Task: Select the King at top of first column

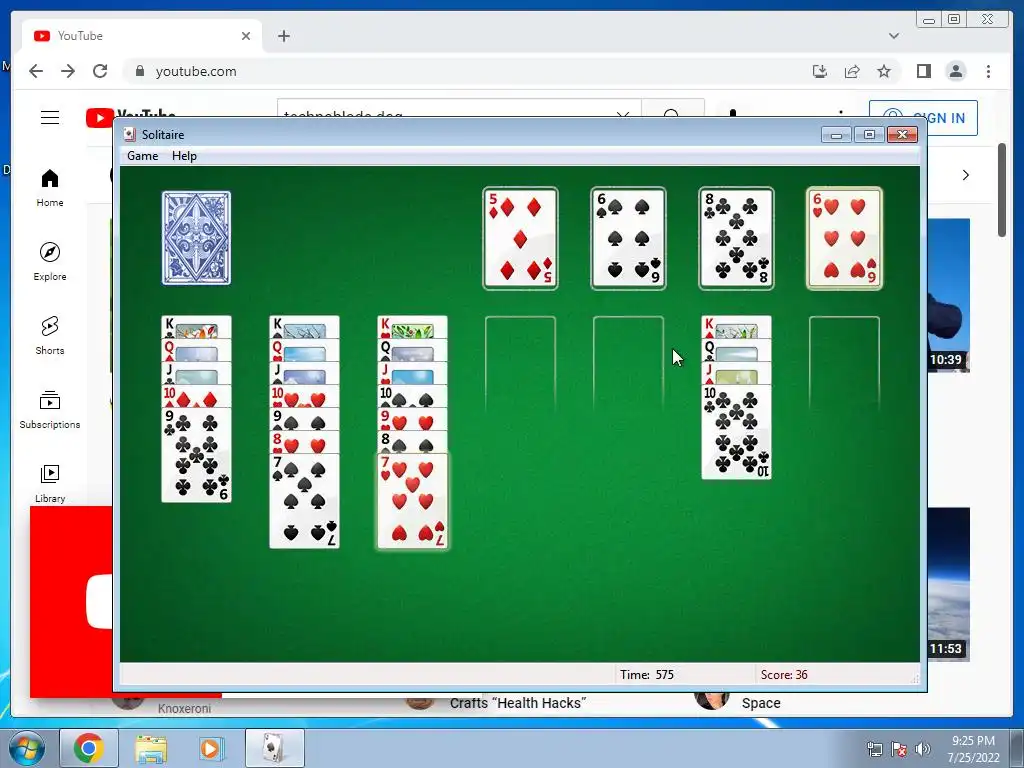Action: pyautogui.click(x=196, y=327)
